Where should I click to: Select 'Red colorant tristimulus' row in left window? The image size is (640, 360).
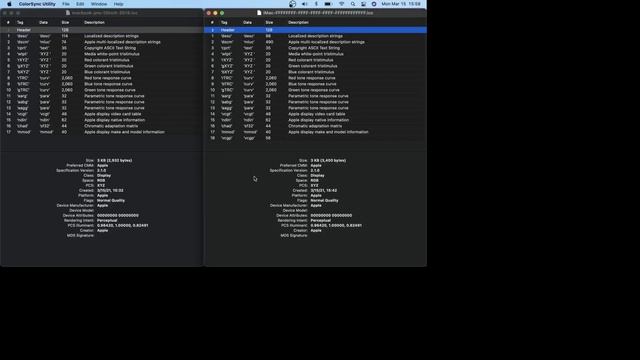[x=101, y=60]
